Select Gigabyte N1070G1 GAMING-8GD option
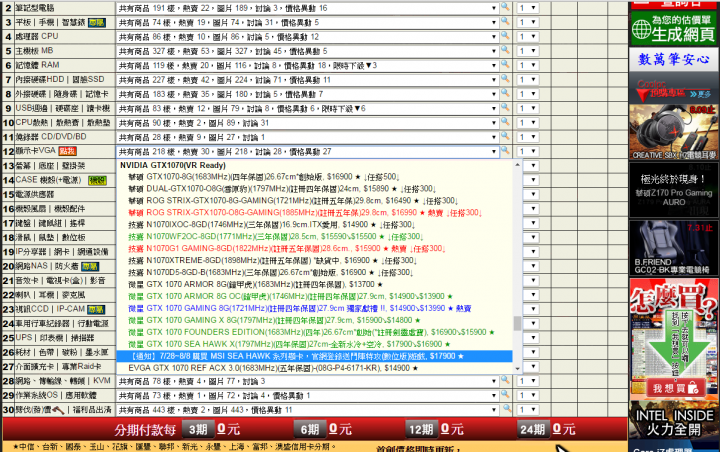The width and height of the screenshot is (720, 452). (314, 249)
